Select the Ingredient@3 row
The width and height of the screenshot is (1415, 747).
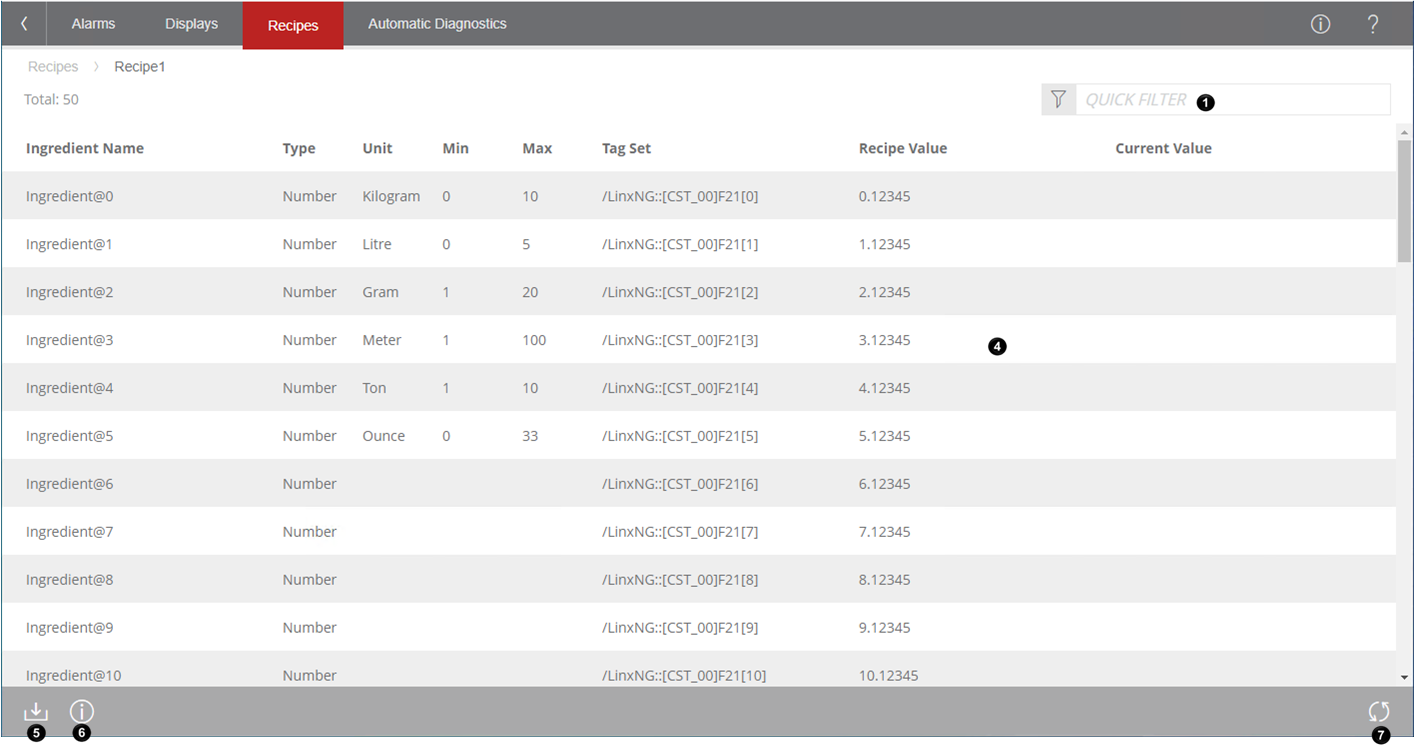pos(70,340)
